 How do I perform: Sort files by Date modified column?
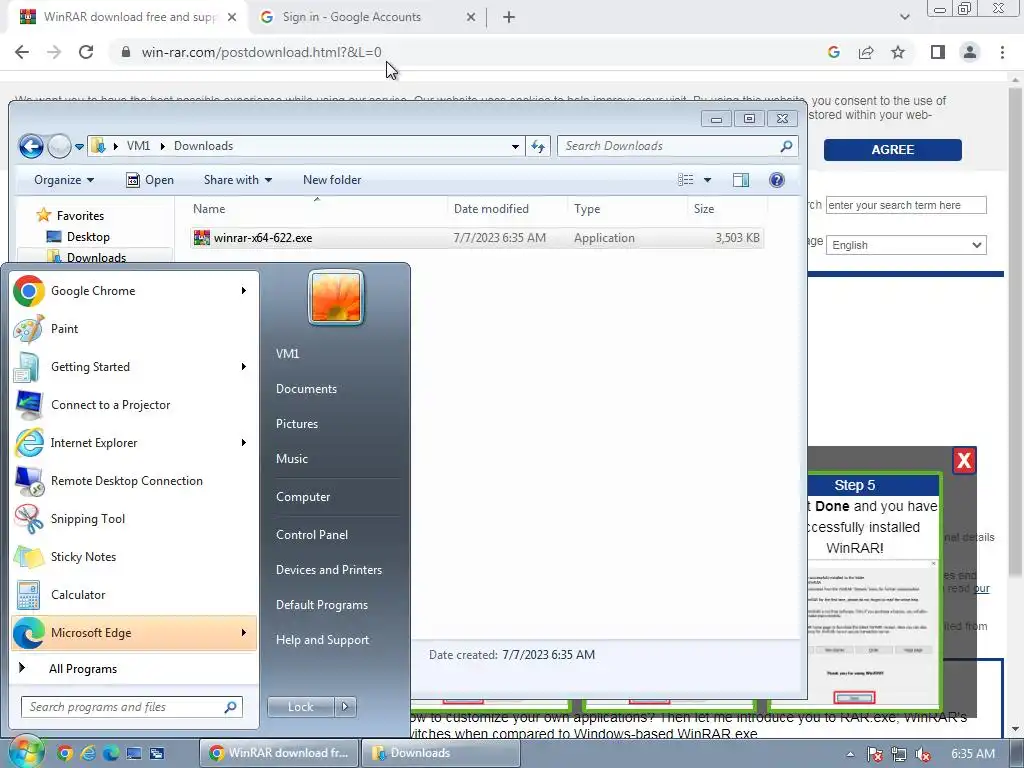click(x=491, y=209)
